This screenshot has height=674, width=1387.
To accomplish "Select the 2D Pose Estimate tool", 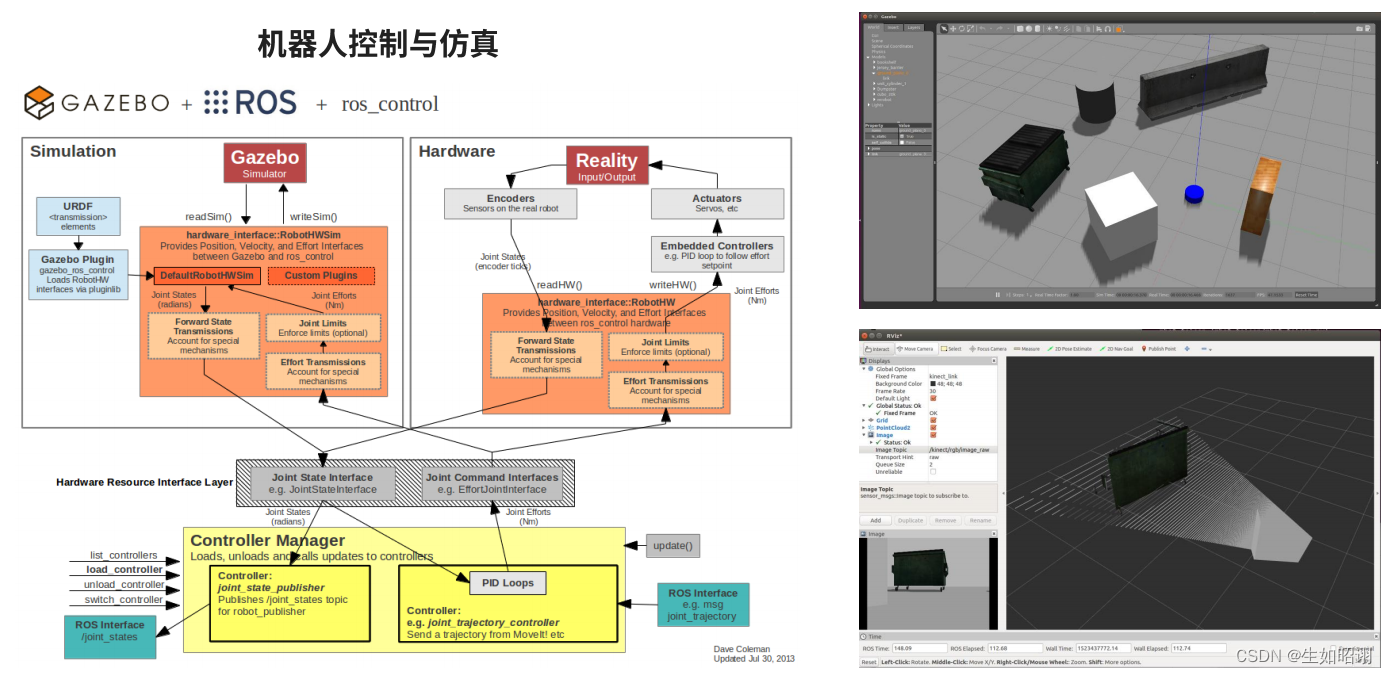I will pyautogui.click(x=1069, y=349).
